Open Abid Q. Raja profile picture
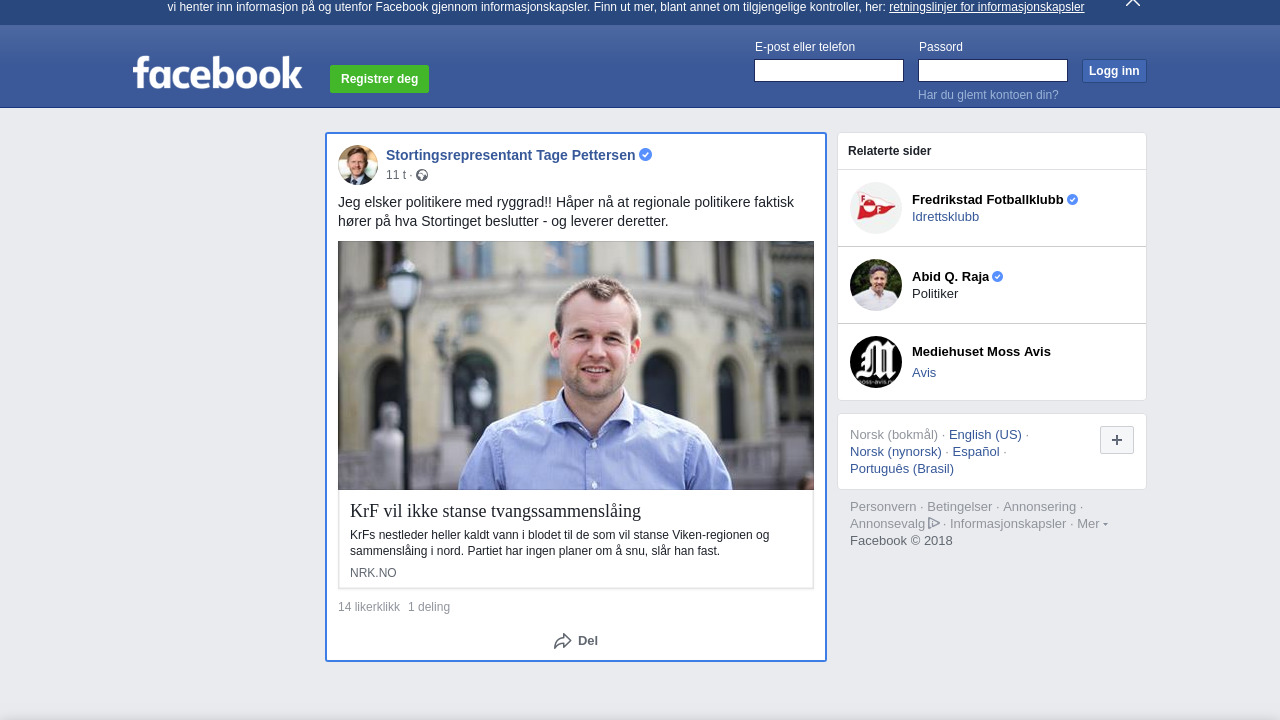This screenshot has width=1280, height=720. pos(876,285)
